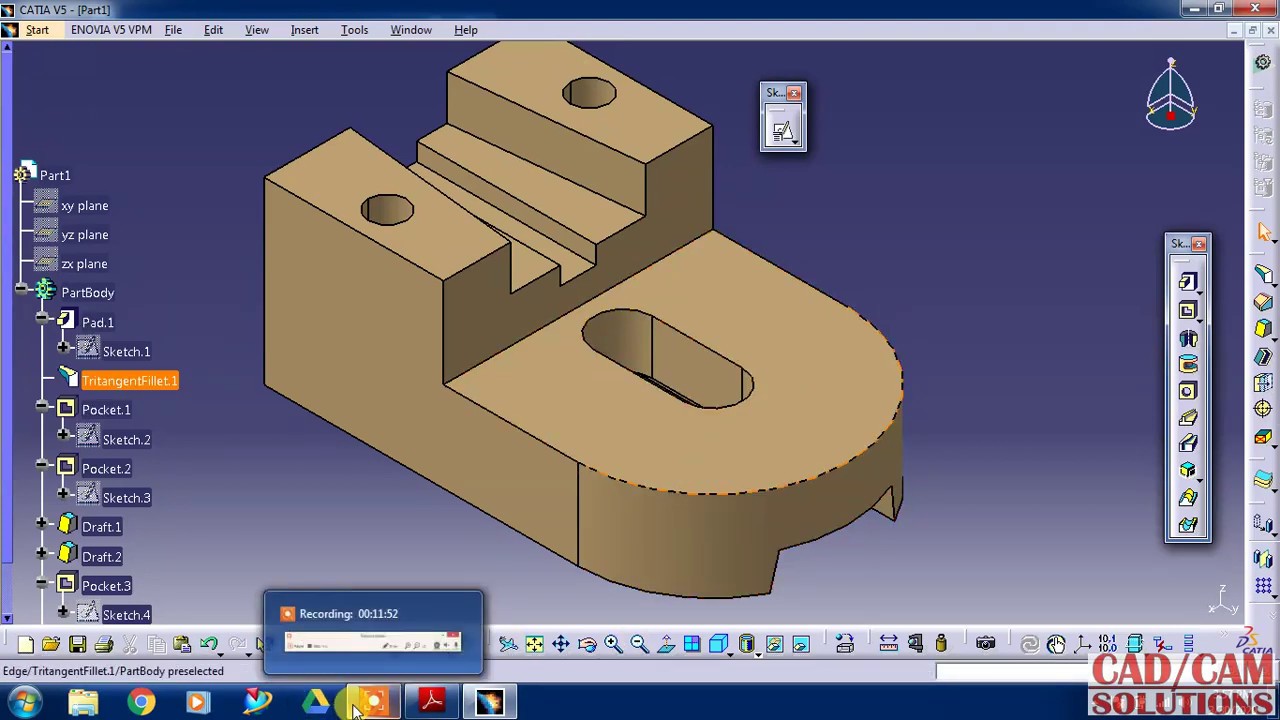Activate the Rotate view tool
Image resolution: width=1280 pixels, height=720 pixels.
coord(587,645)
